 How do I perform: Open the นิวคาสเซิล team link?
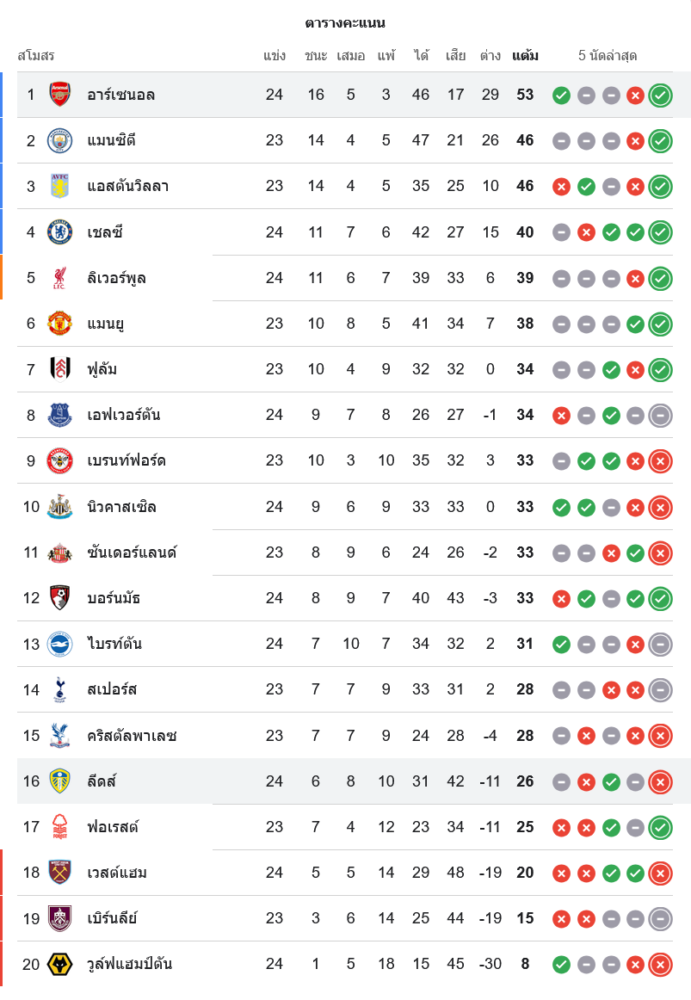[121, 507]
